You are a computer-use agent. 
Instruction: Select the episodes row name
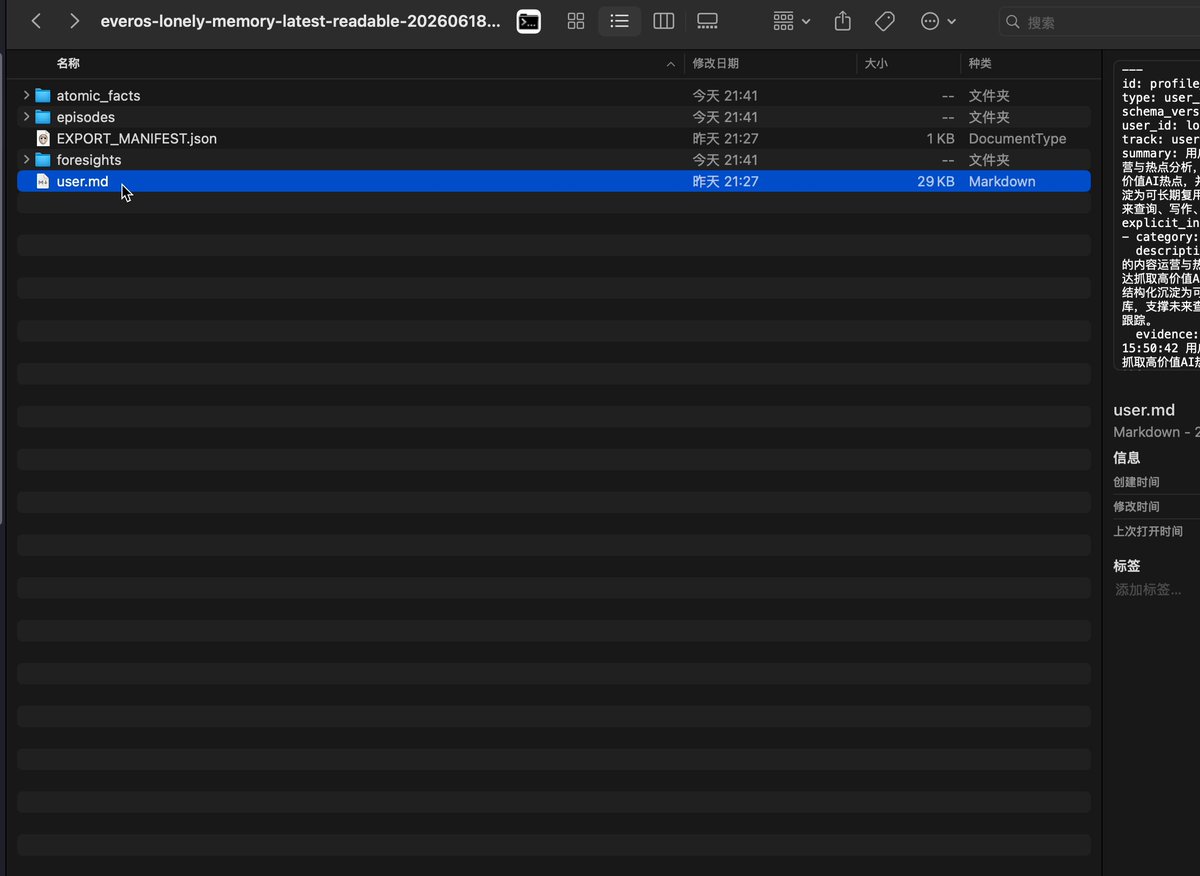pyautogui.click(x=85, y=117)
